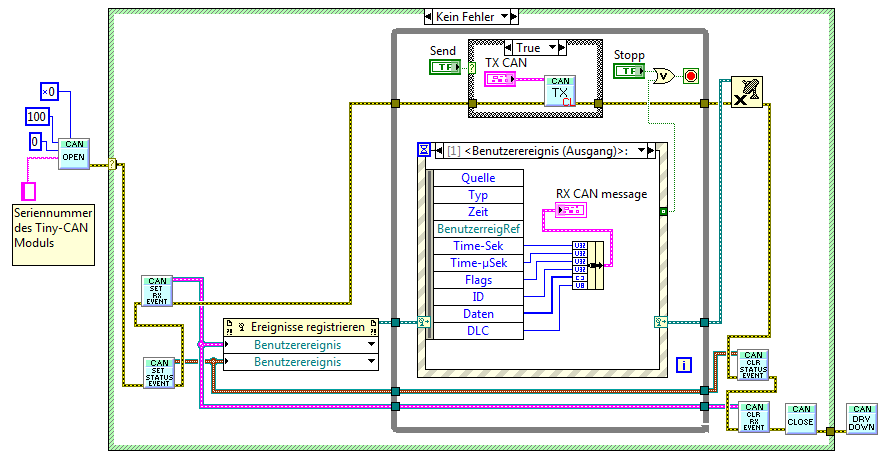The width and height of the screenshot is (890, 462).
Task: Click the OR logic gate
Action: pos(663,75)
